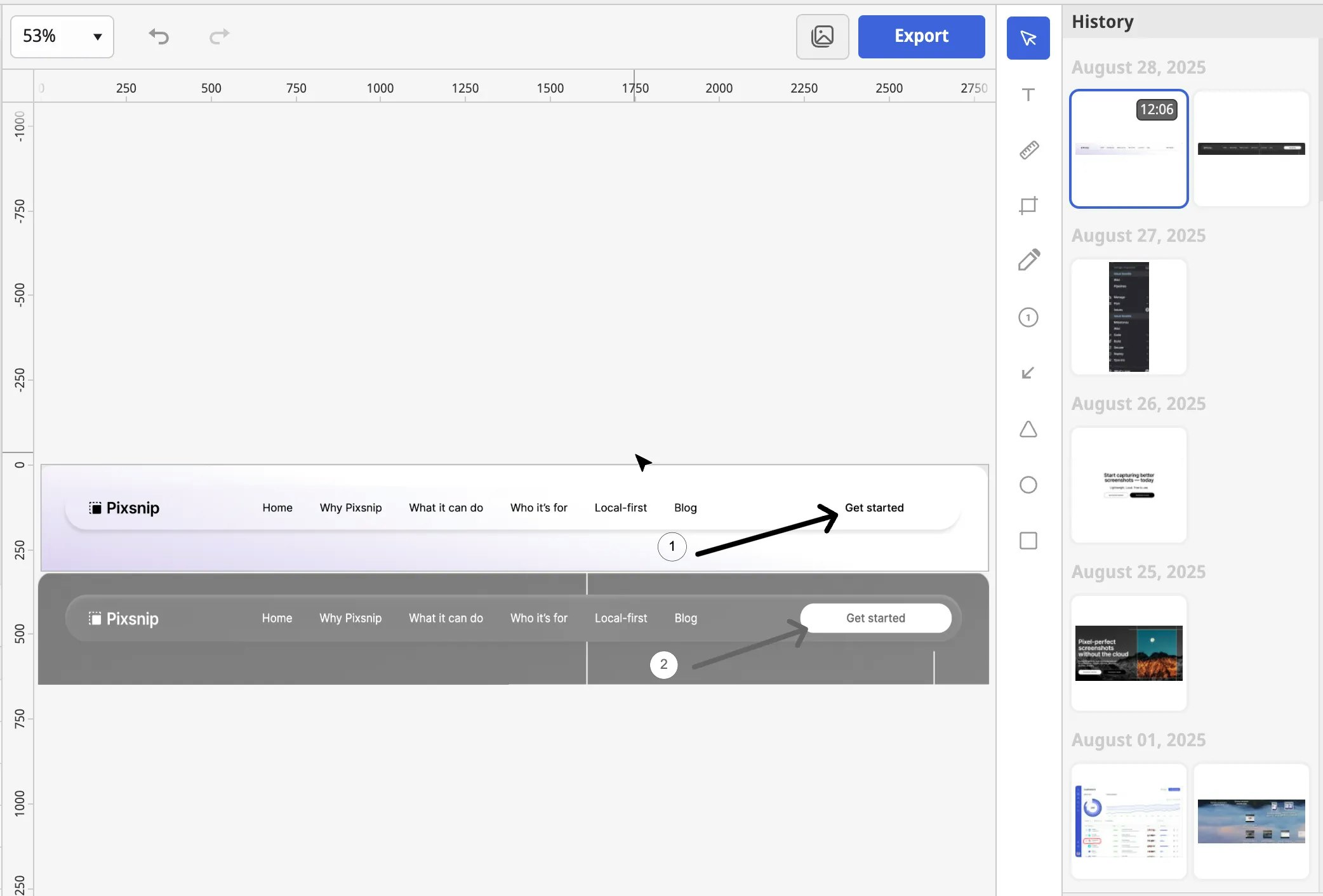Open the dark navbar thumbnail from August 28
Viewport: 1323px width, 896px height.
[1251, 149]
